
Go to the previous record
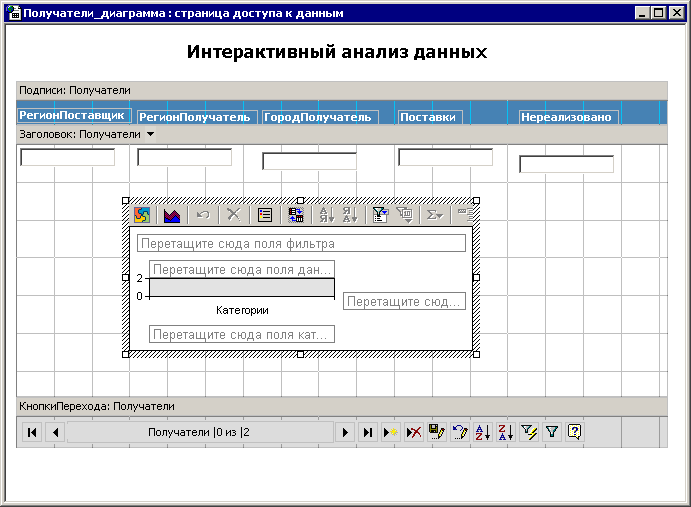pos(56,432)
